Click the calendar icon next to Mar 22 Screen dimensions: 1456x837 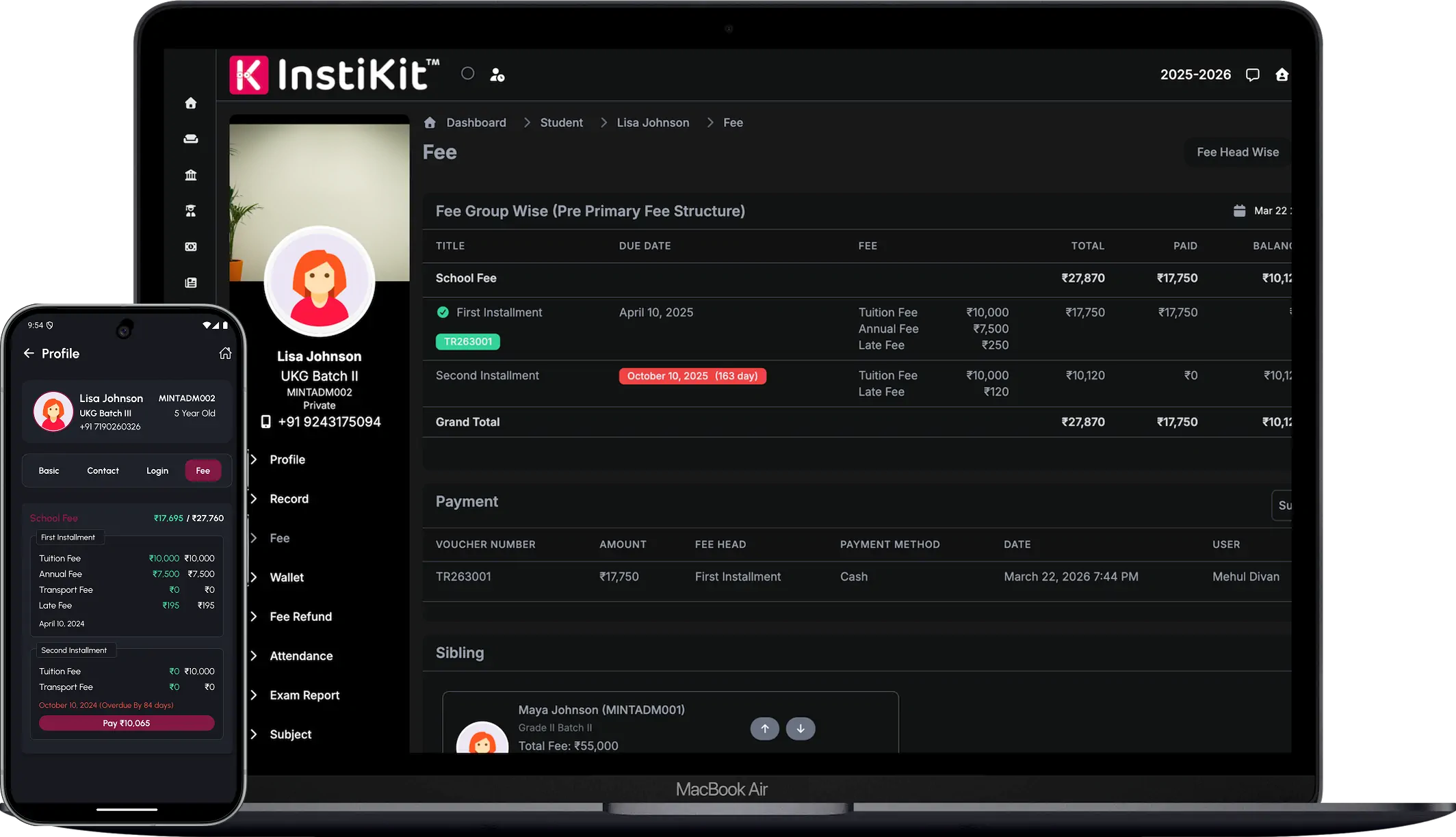point(1240,211)
